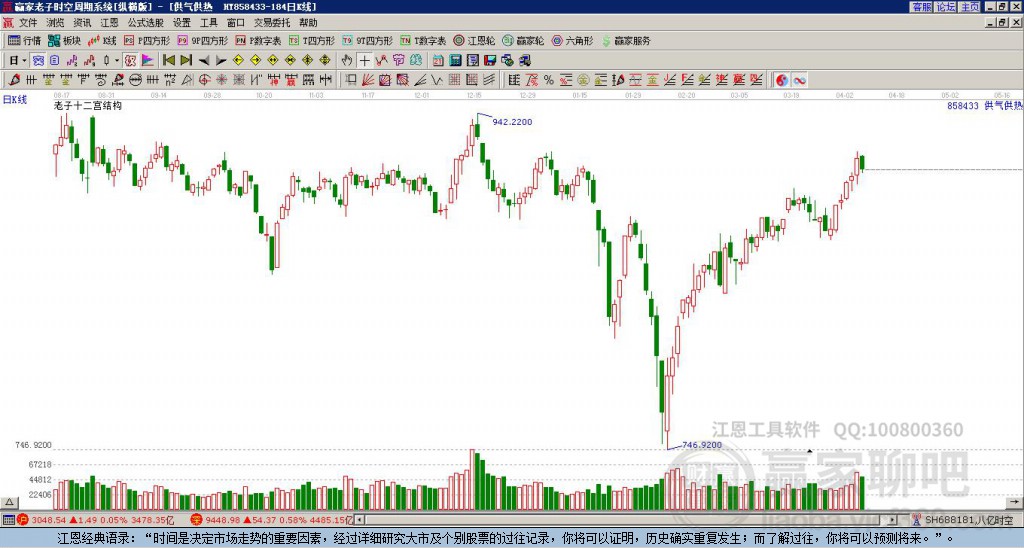The width and height of the screenshot is (1024, 548).
Task: Open the 9T四方形 tool
Action: click(367, 40)
